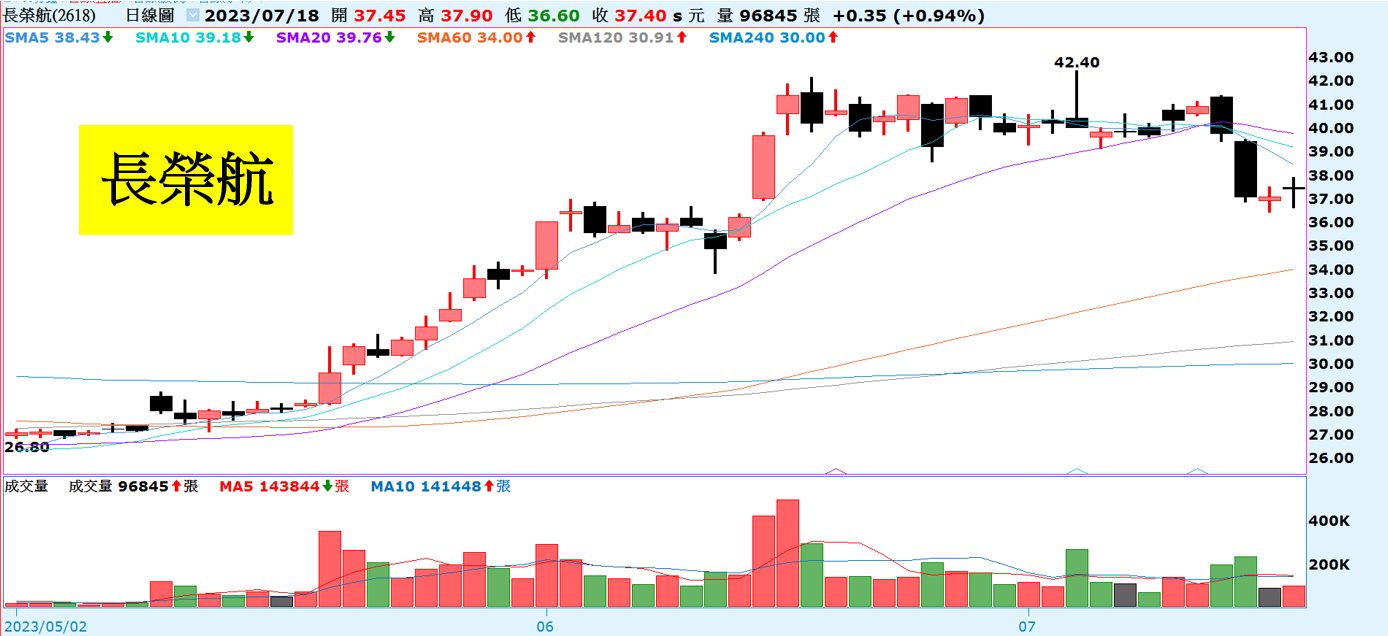Click the SMA20 39.76 indicator label
The height and width of the screenshot is (636, 1388).
[x=327, y=37]
